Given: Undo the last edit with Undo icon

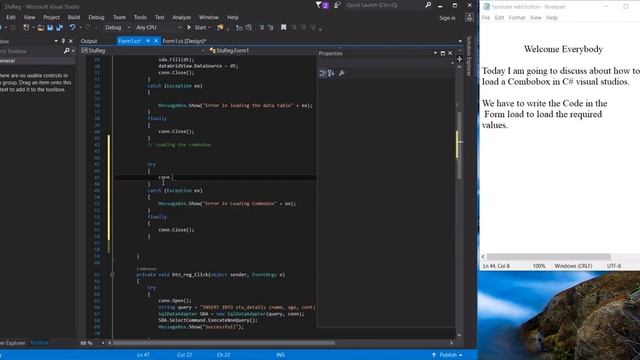Looking at the screenshot, I should (x=72, y=27).
